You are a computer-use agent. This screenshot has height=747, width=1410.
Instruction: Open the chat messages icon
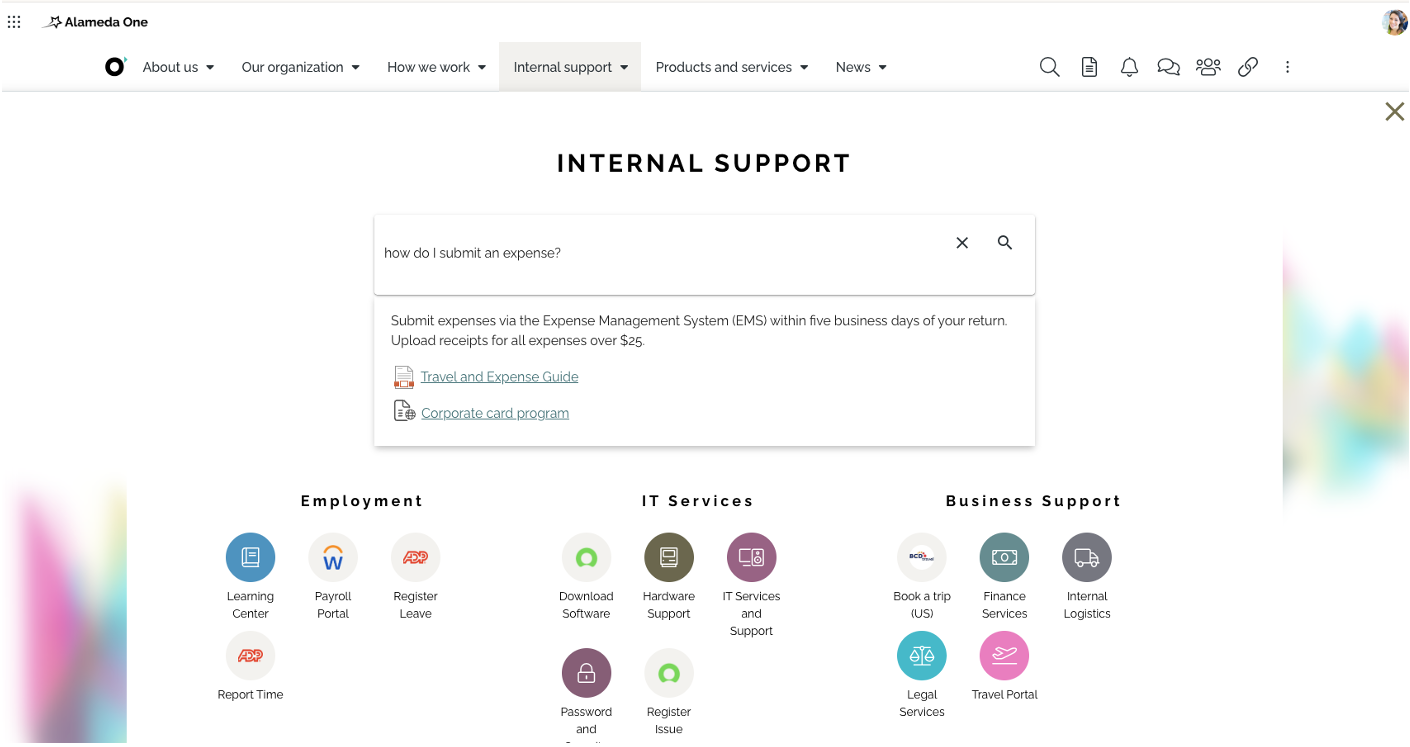[1168, 67]
